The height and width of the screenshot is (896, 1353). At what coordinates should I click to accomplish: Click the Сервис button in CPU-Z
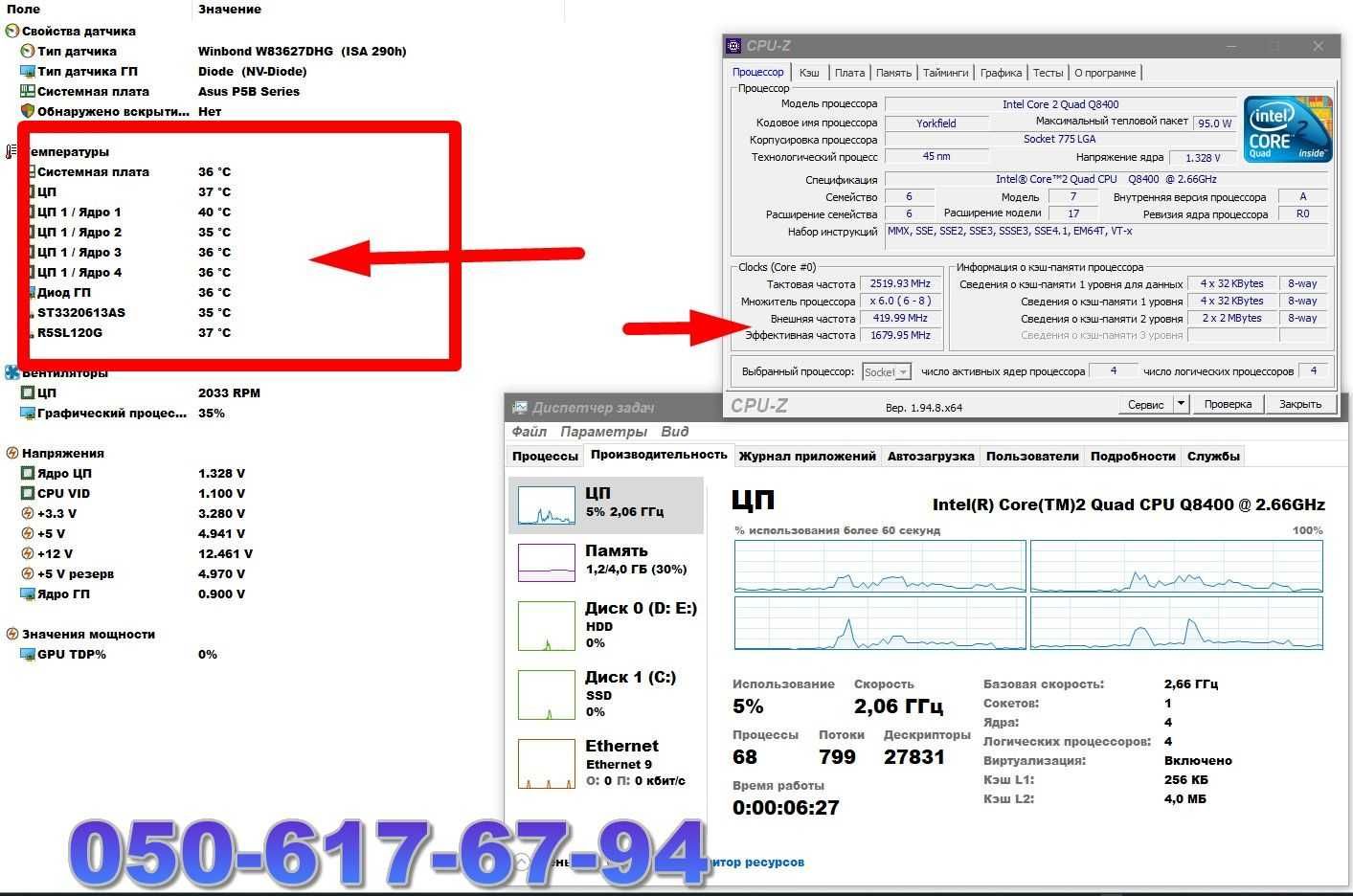tap(1146, 404)
